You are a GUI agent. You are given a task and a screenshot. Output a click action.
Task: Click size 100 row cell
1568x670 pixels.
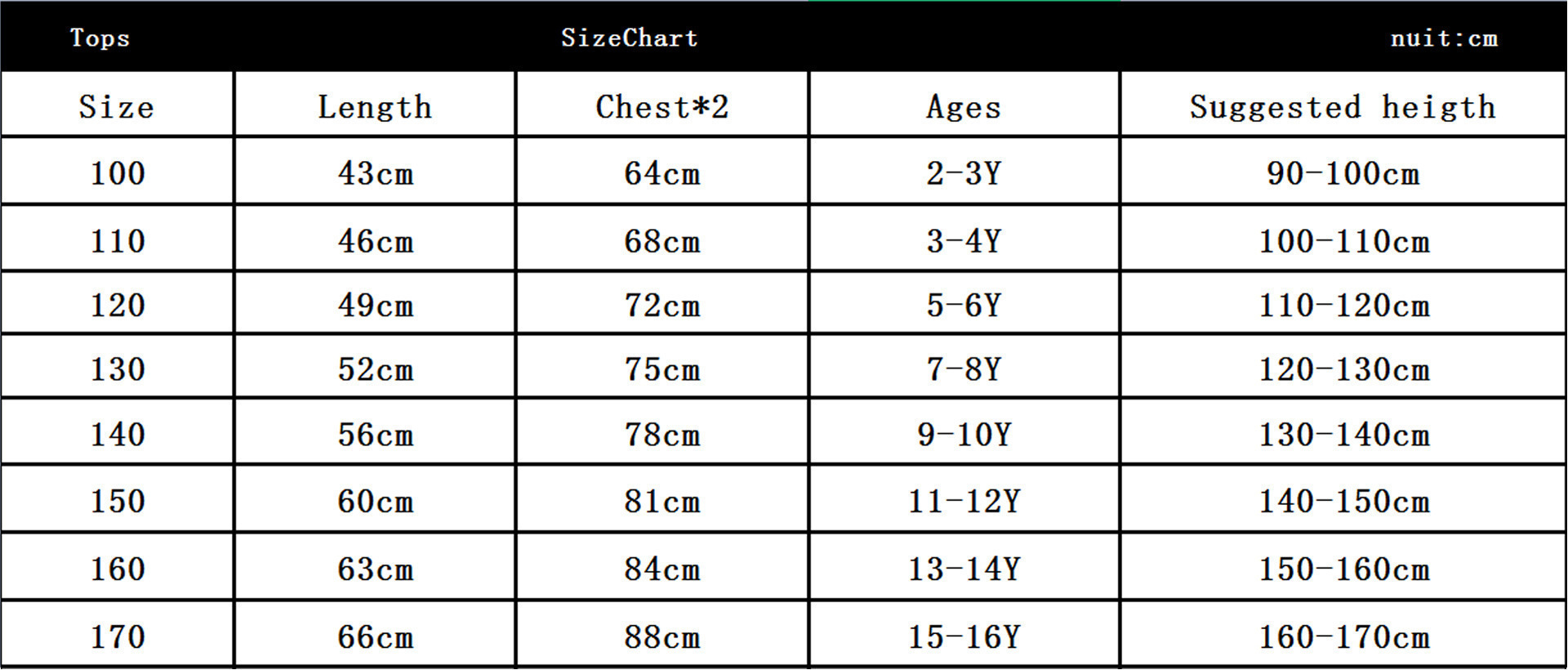pyautogui.click(x=118, y=173)
